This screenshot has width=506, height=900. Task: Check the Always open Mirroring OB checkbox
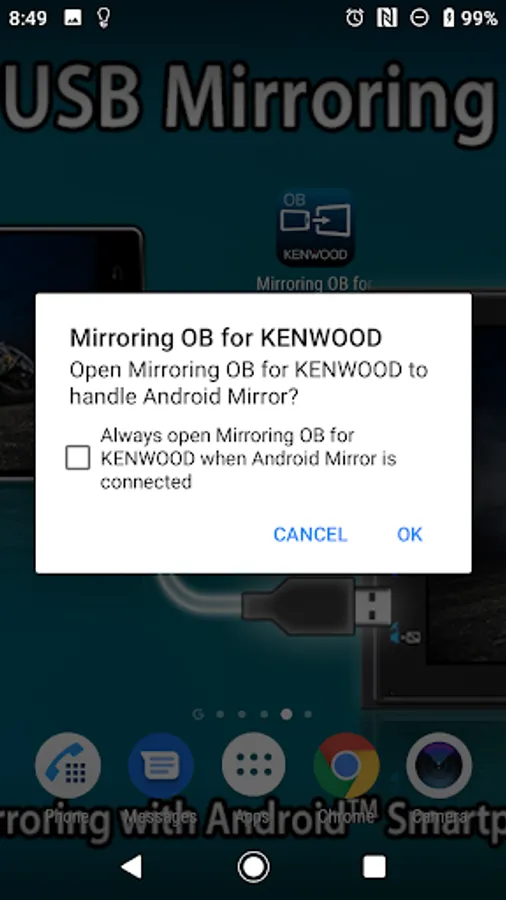tap(78, 458)
